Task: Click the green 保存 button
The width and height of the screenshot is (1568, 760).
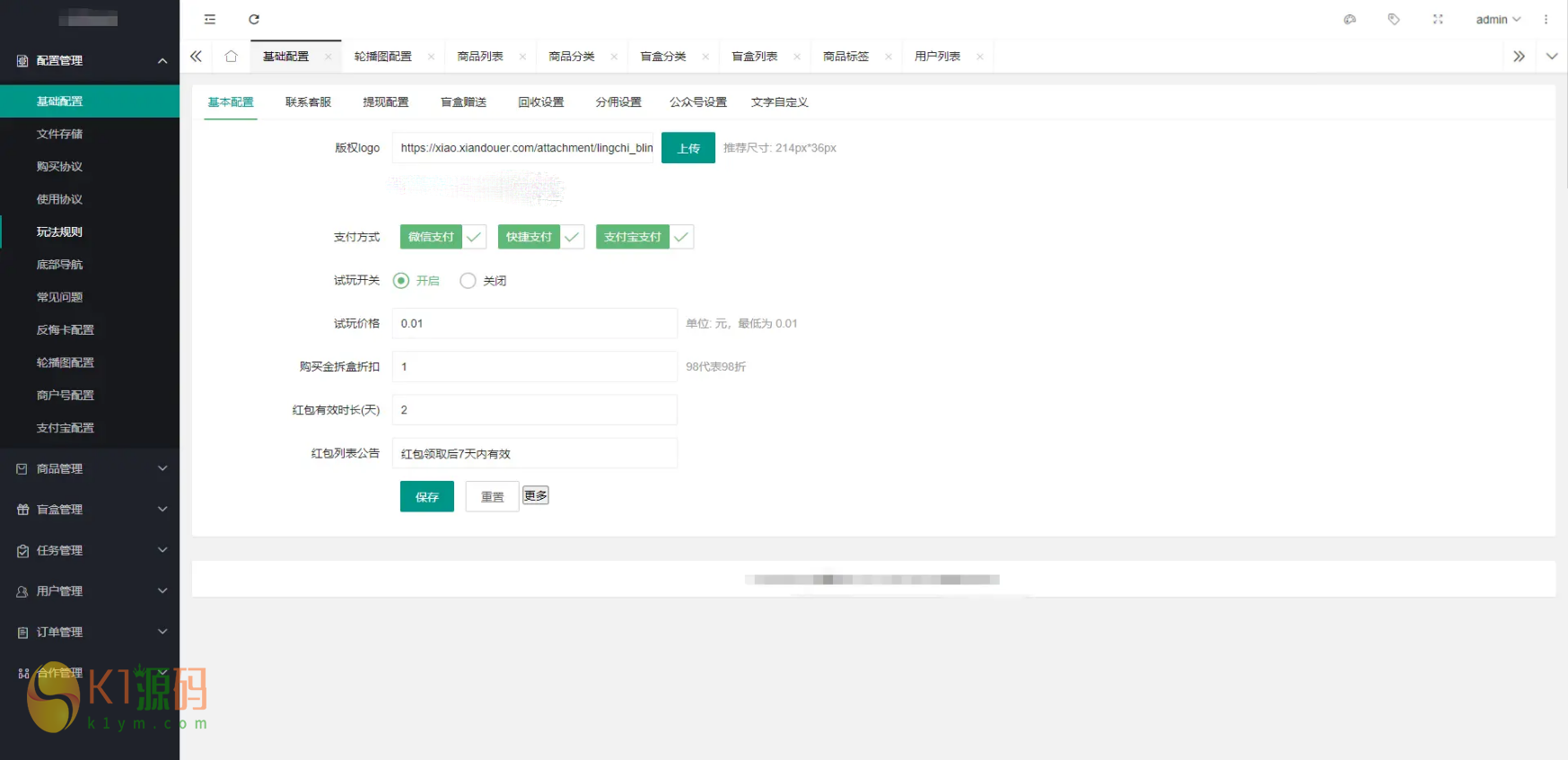Action: [427, 496]
